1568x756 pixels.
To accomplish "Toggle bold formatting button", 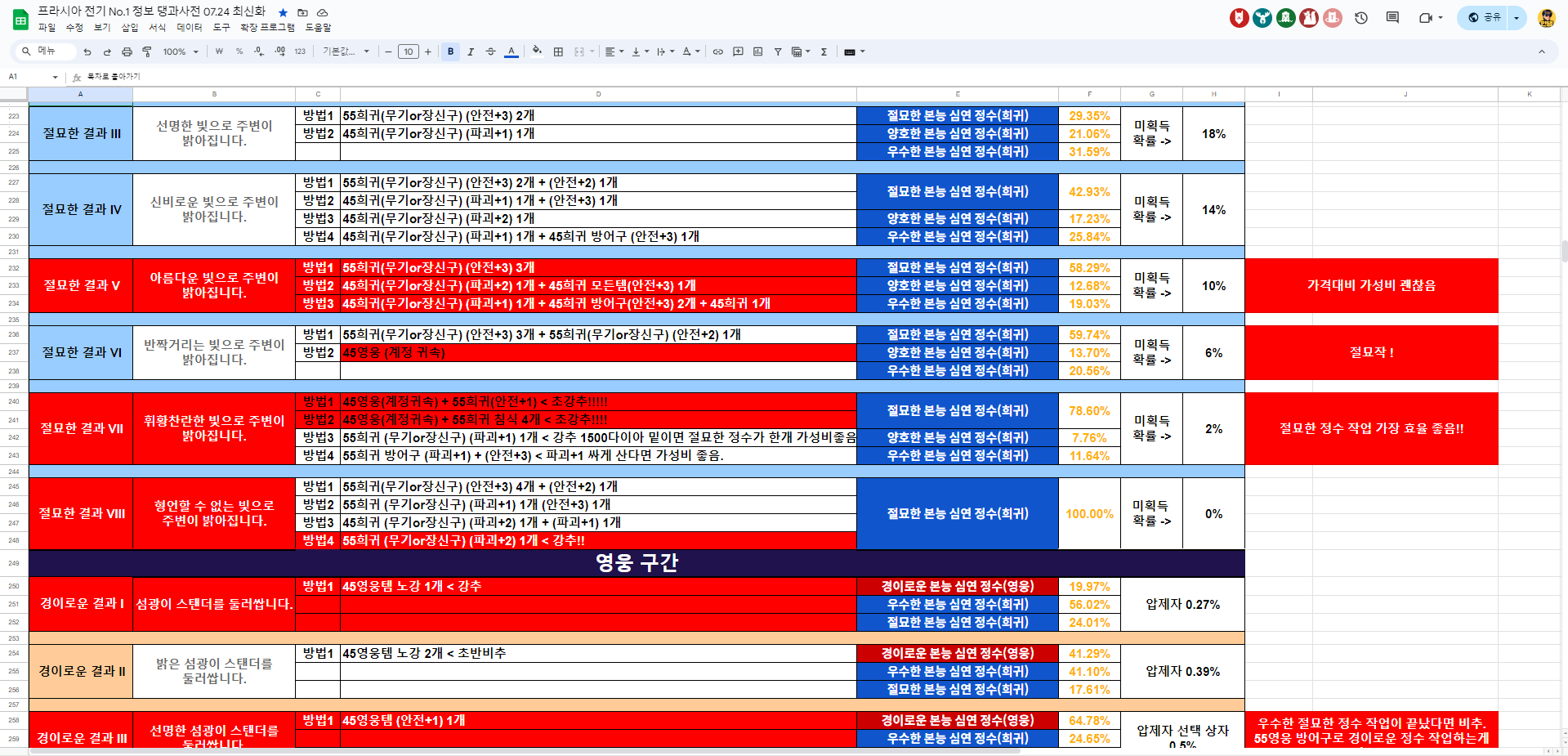I will pyautogui.click(x=450, y=51).
